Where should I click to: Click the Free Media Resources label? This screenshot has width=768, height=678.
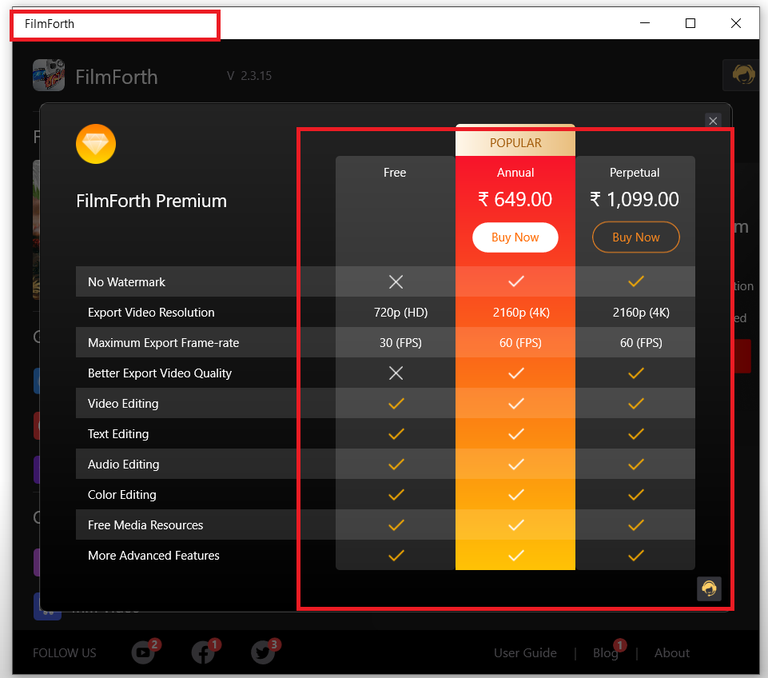[145, 525]
